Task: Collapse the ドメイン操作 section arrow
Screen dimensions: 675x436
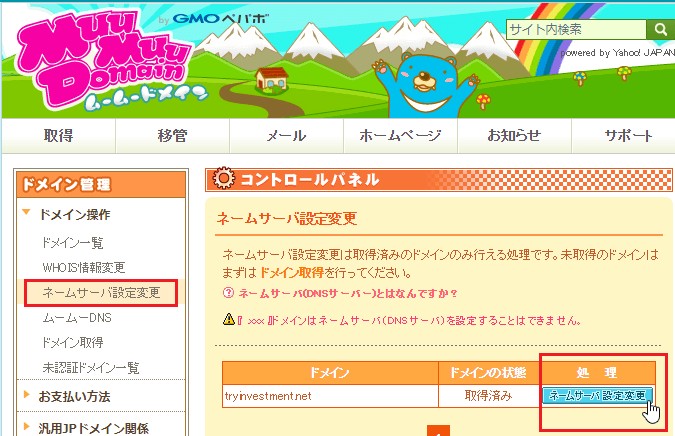Action: click(x=26, y=212)
